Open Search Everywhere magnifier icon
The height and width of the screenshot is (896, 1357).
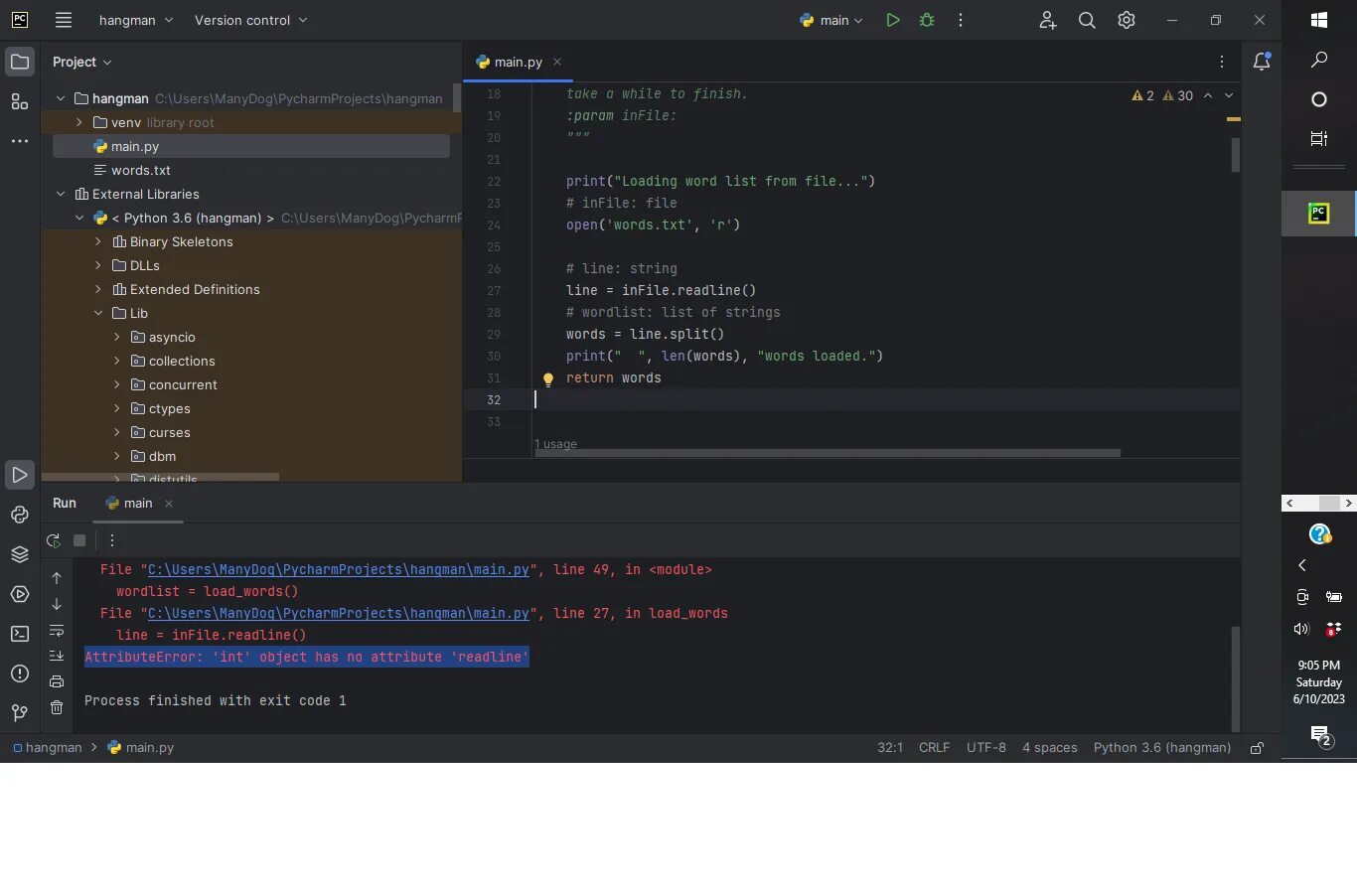click(x=1087, y=20)
